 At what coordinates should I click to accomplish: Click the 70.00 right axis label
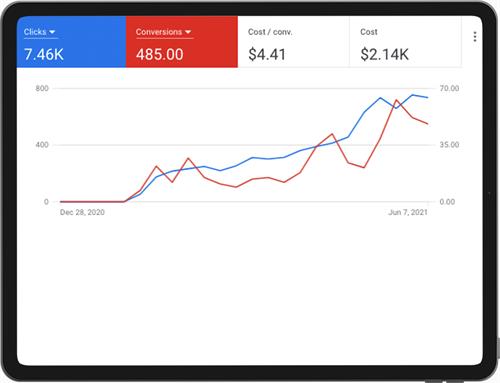(449, 88)
